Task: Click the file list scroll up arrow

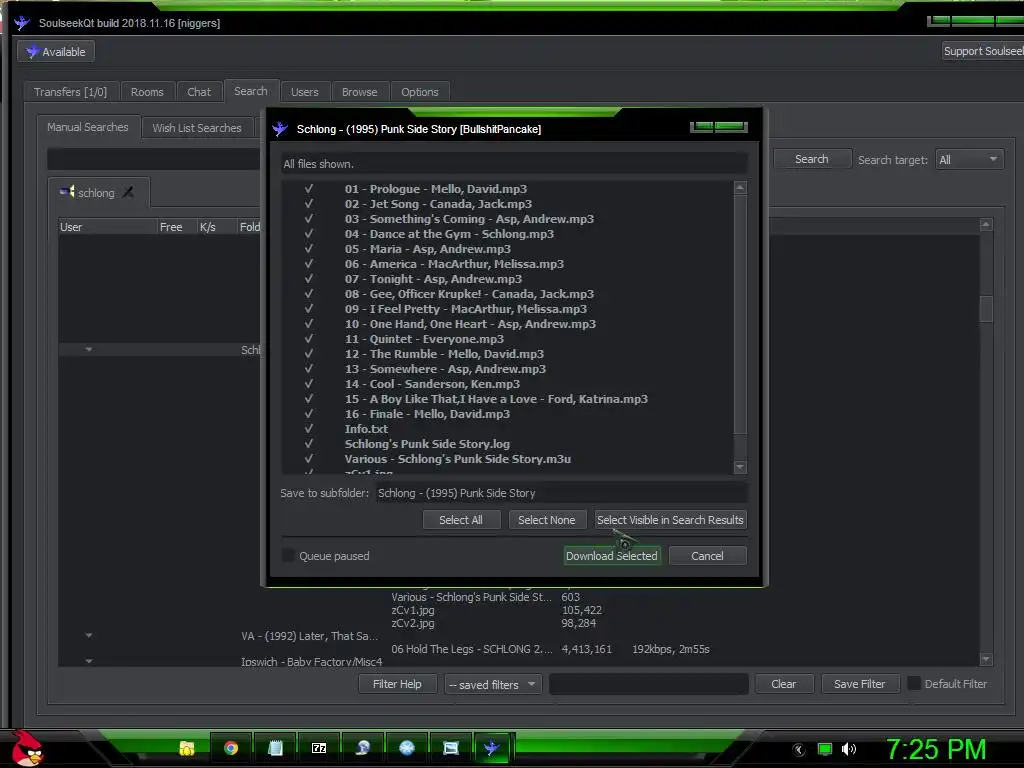Action: 740,188
